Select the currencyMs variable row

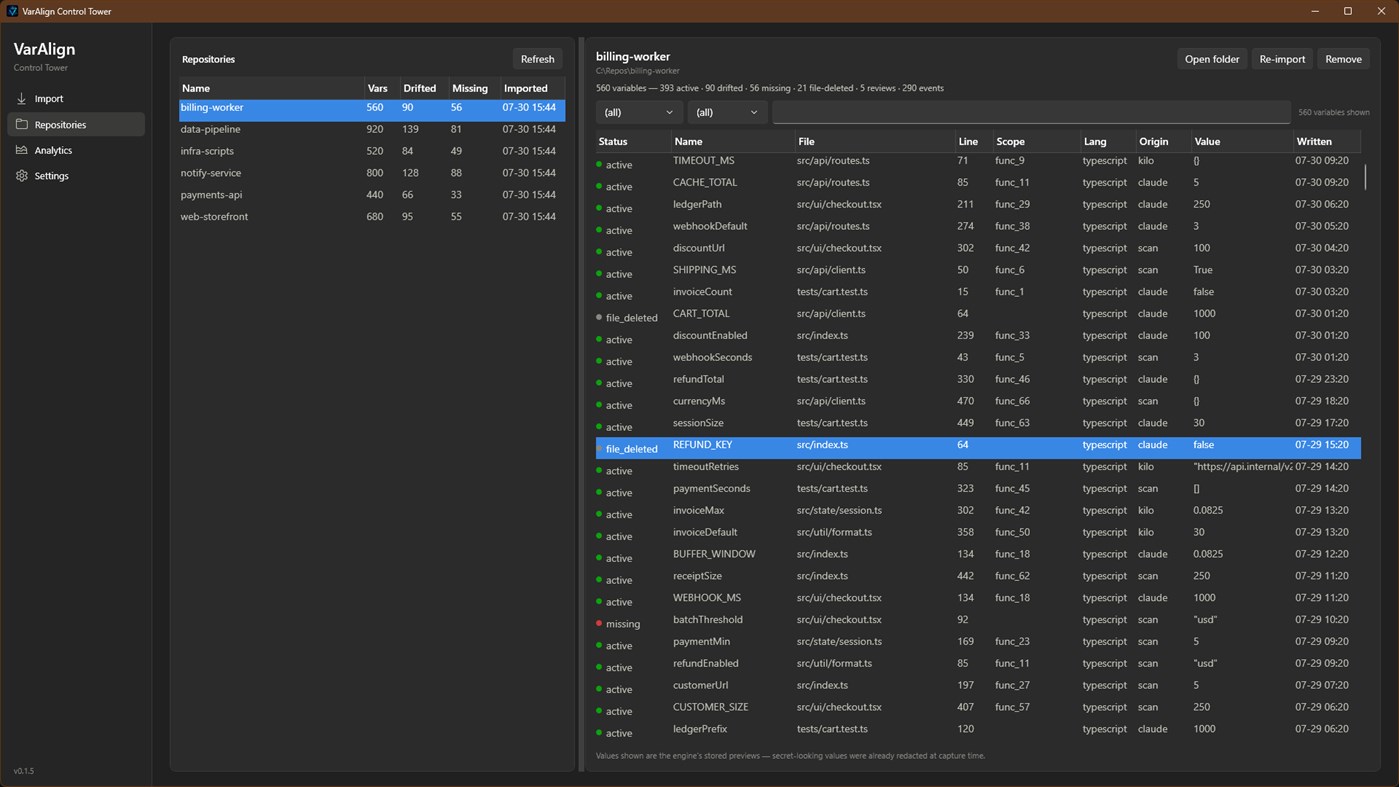point(978,402)
